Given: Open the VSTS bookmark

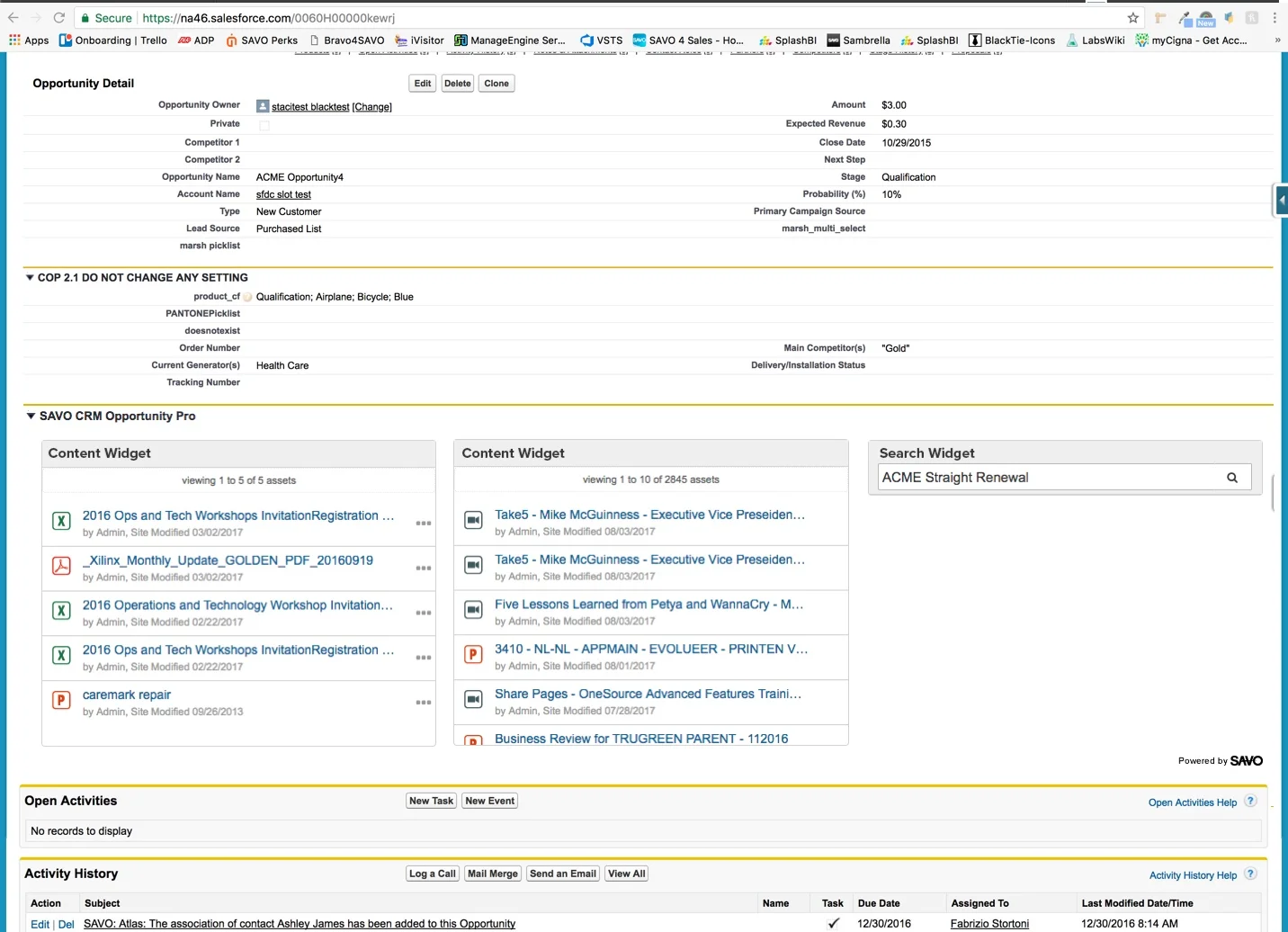Looking at the screenshot, I should point(602,40).
